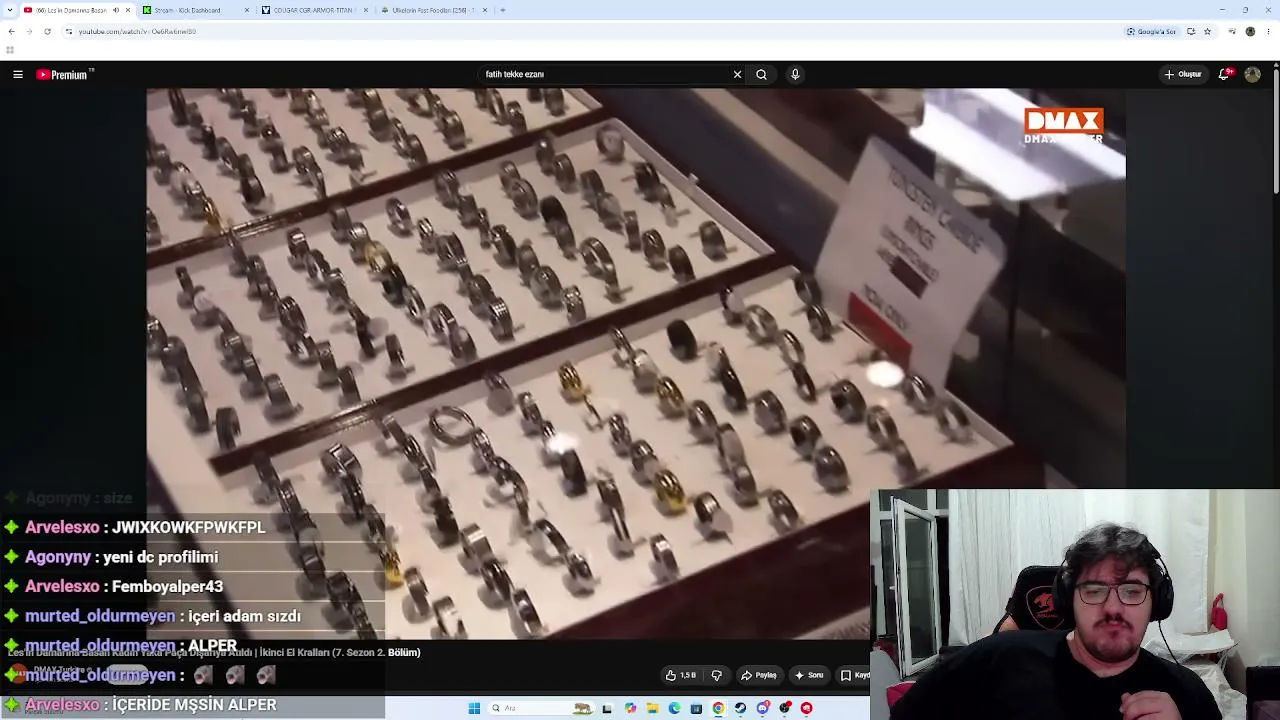Launch Copilot from the taskbar
This screenshot has height=720, width=1280.
click(x=630, y=708)
